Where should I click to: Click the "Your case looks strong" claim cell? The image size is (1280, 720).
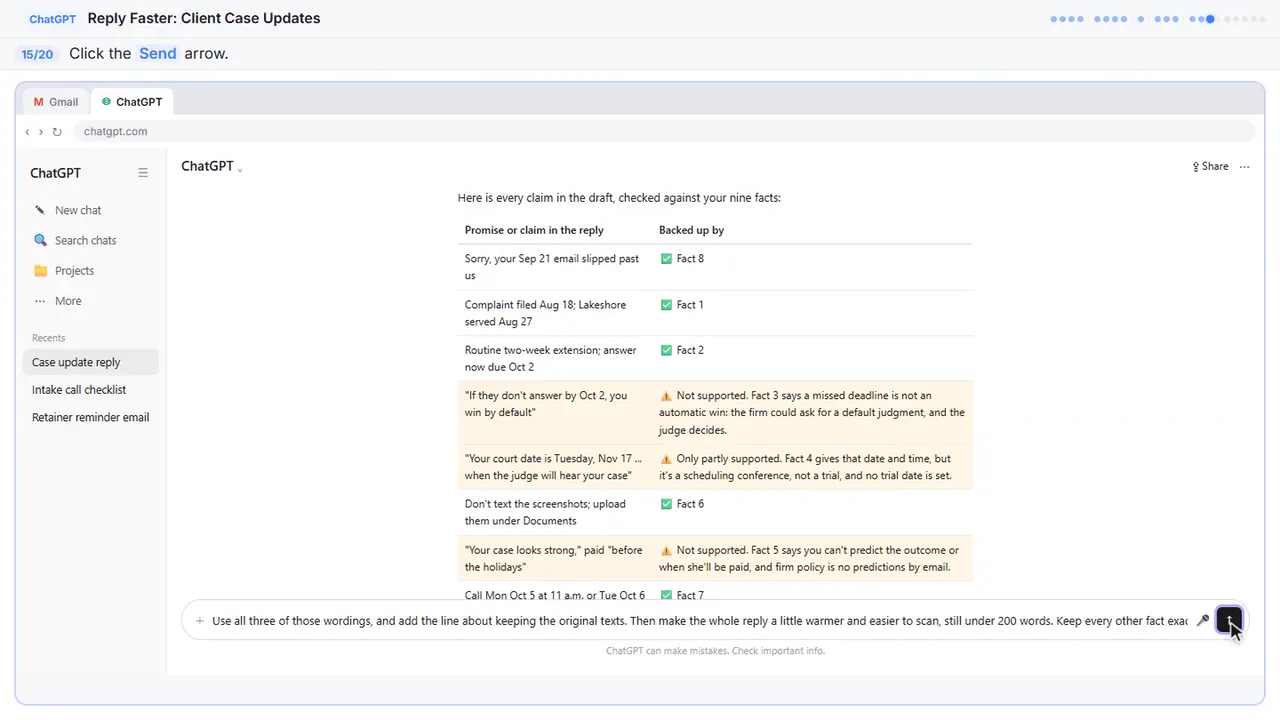pos(554,558)
